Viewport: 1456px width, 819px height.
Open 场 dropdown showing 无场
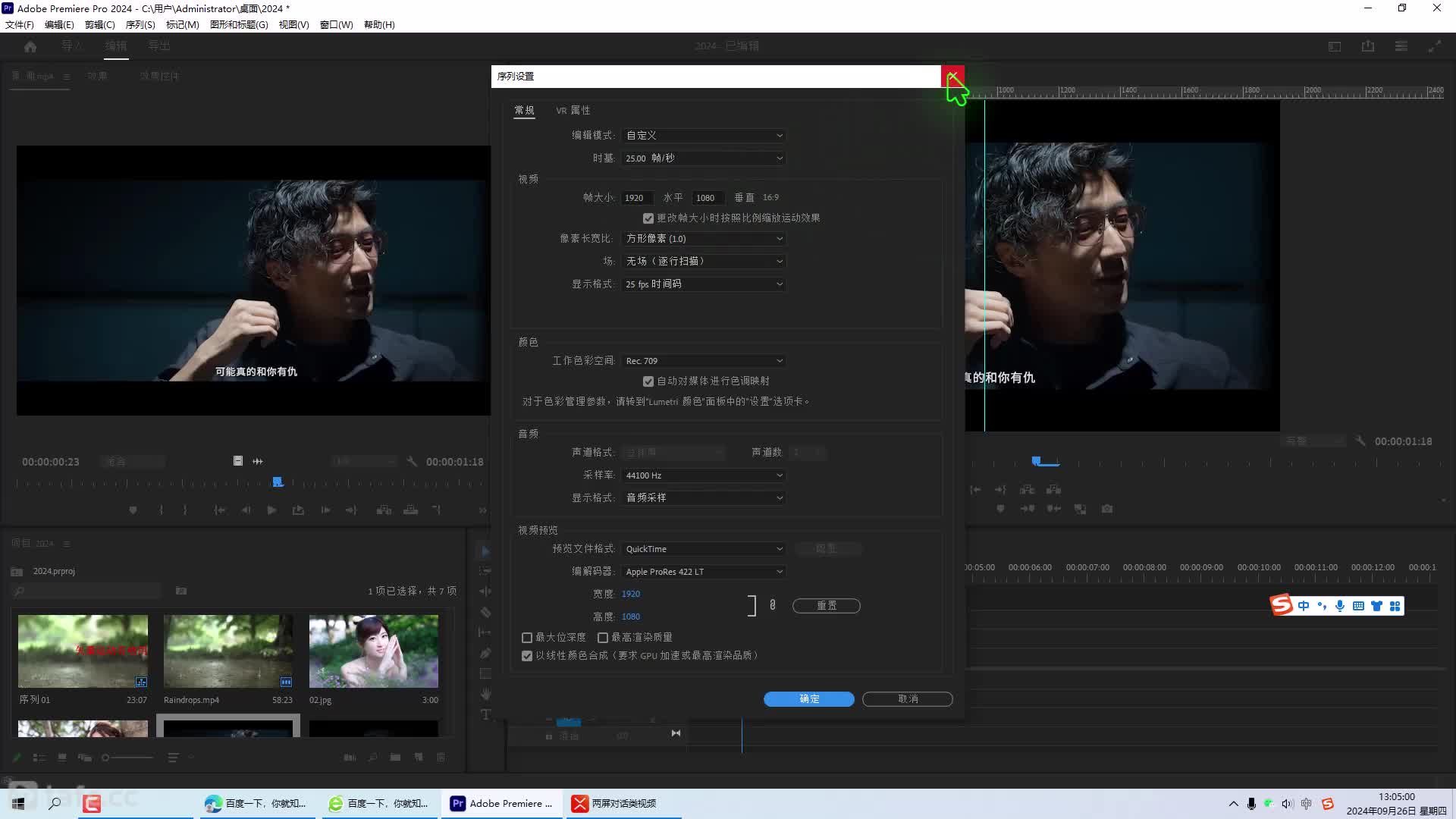pyautogui.click(x=704, y=261)
